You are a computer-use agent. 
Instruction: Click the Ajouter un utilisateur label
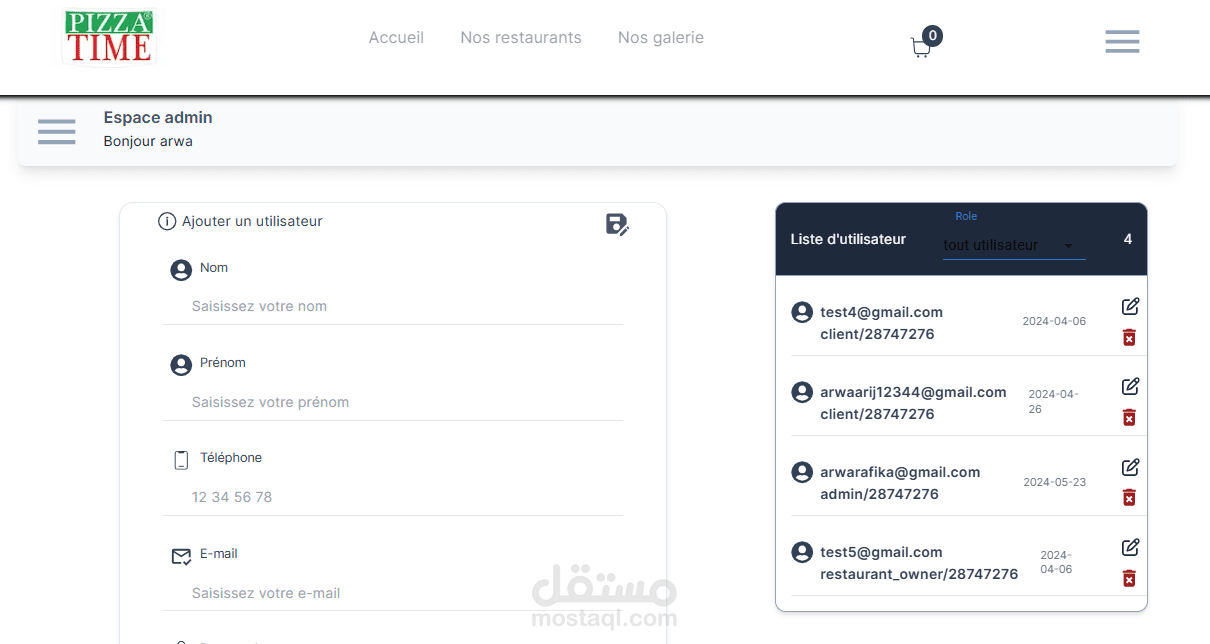pyautogui.click(x=252, y=221)
